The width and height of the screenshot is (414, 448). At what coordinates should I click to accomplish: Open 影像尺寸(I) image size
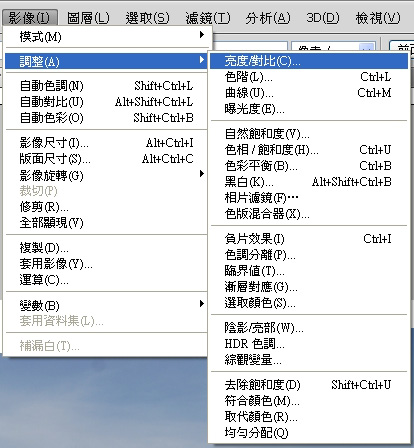pyautogui.click(x=106, y=143)
